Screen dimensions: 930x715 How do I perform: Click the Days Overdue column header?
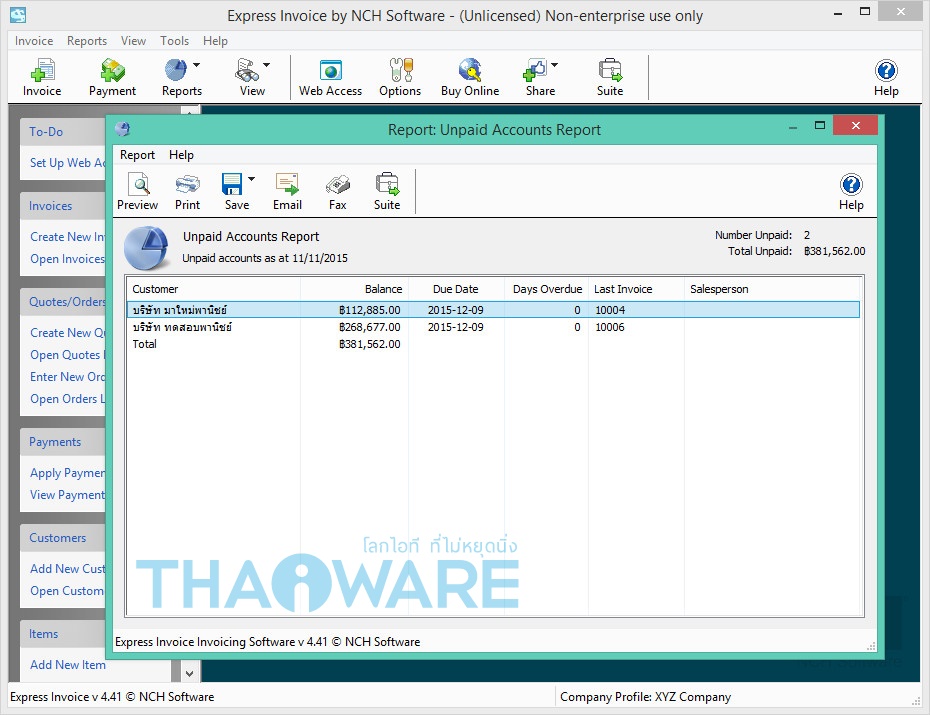click(546, 289)
